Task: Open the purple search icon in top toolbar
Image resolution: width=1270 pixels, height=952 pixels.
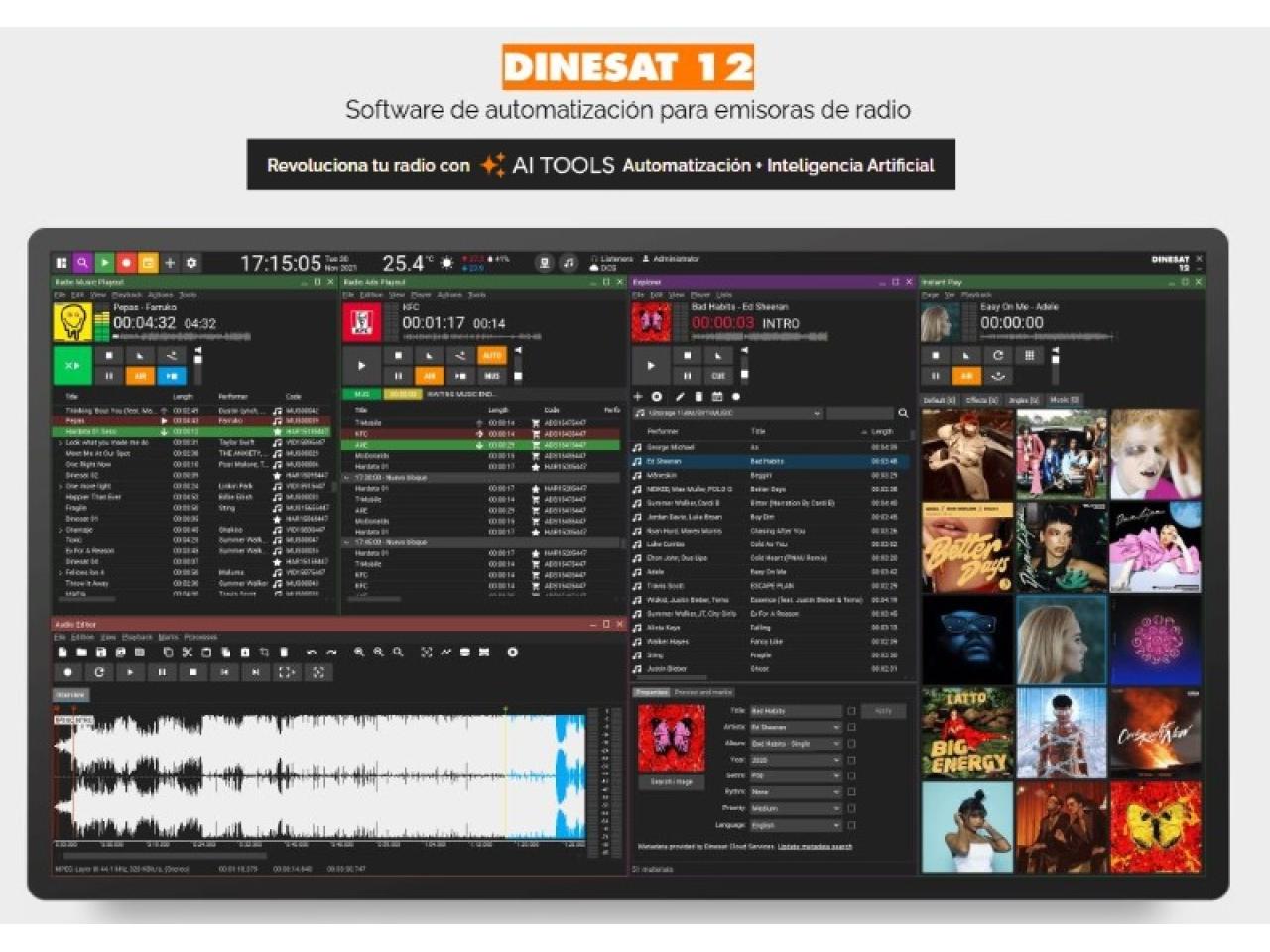Action: pos(82,263)
